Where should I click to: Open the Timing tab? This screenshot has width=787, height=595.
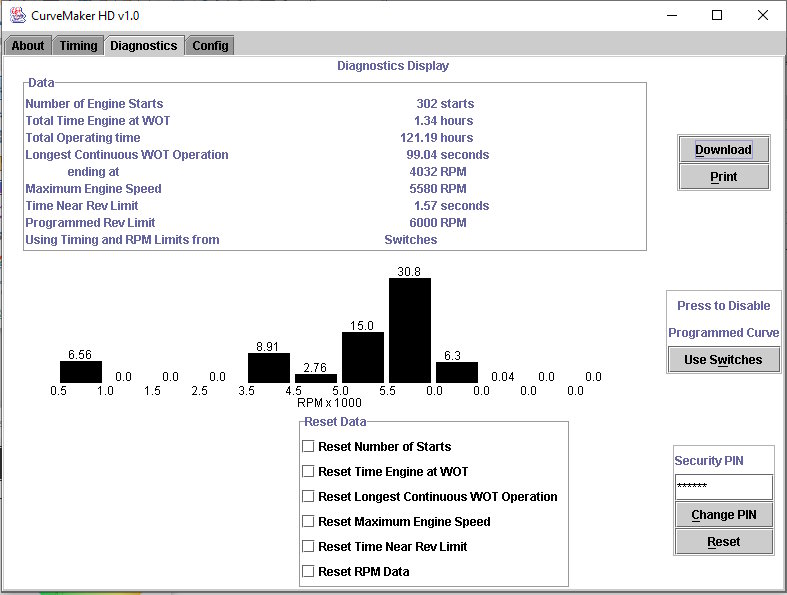78,46
